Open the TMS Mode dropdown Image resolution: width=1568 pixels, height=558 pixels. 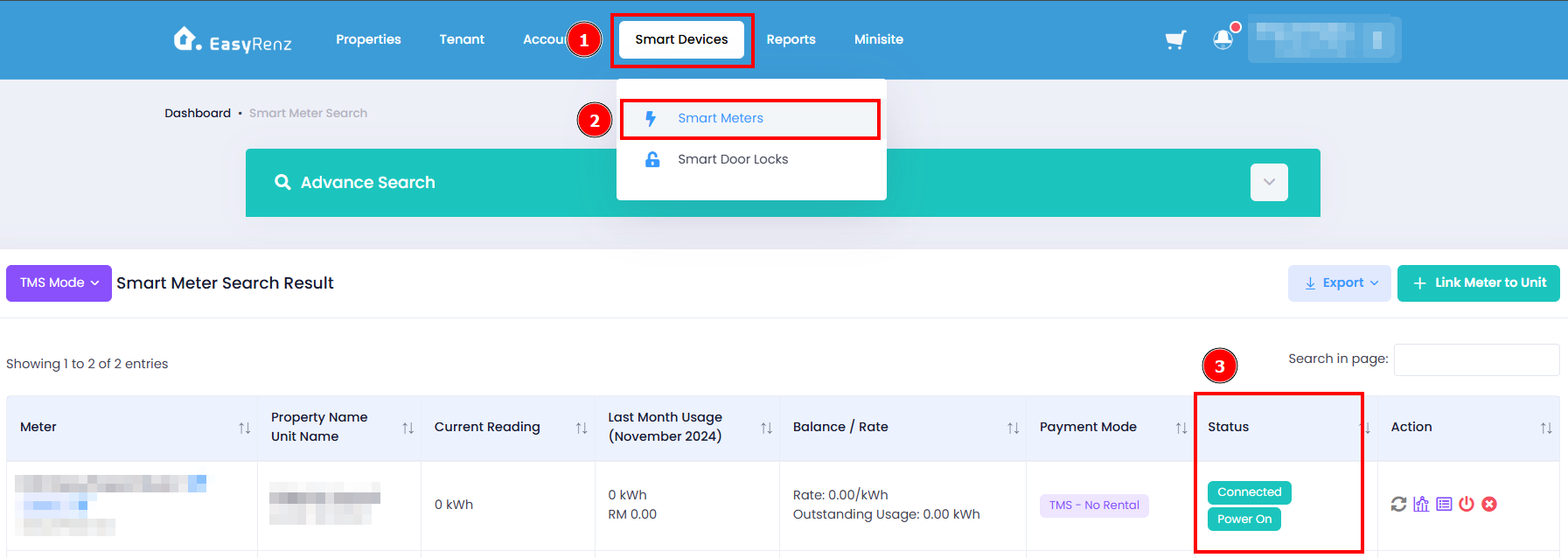pos(59,283)
